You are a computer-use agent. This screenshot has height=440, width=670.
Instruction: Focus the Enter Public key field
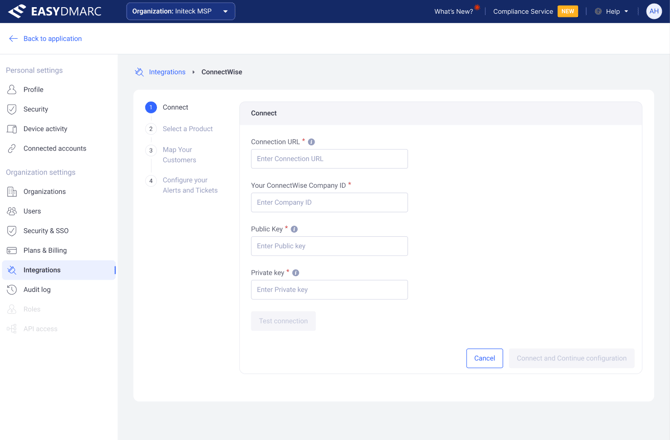pyautogui.click(x=329, y=246)
